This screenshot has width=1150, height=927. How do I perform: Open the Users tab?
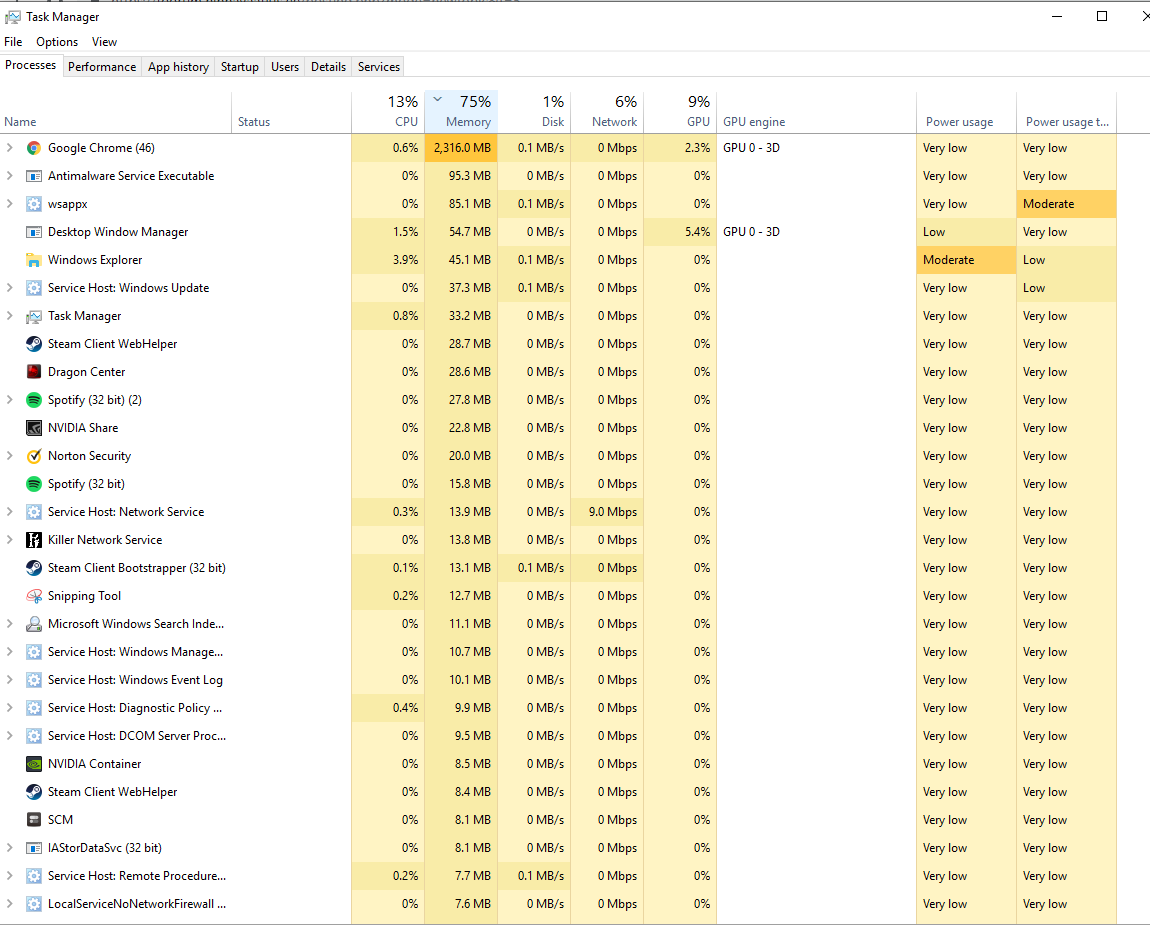(285, 67)
